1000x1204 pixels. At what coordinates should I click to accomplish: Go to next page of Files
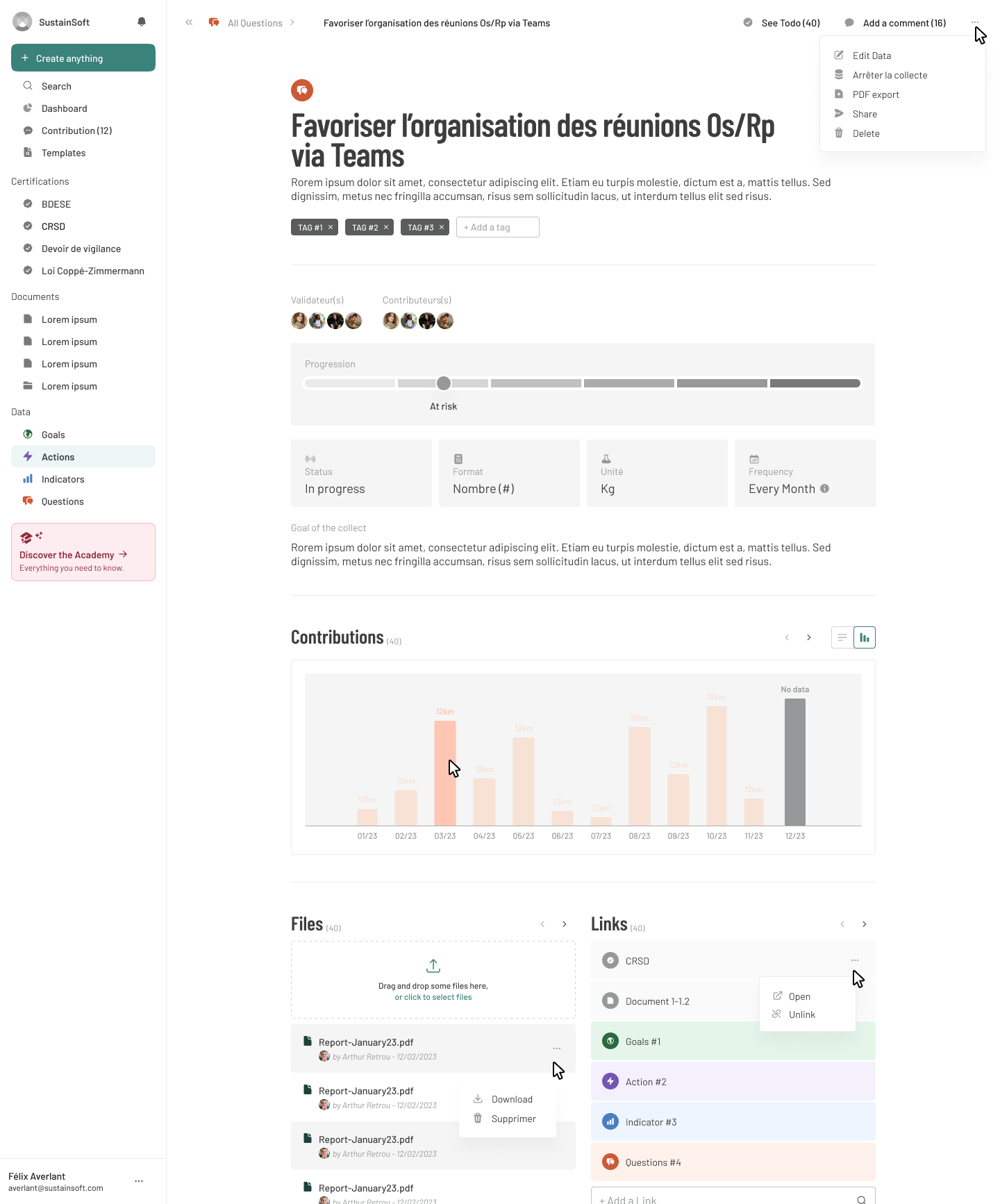565,924
